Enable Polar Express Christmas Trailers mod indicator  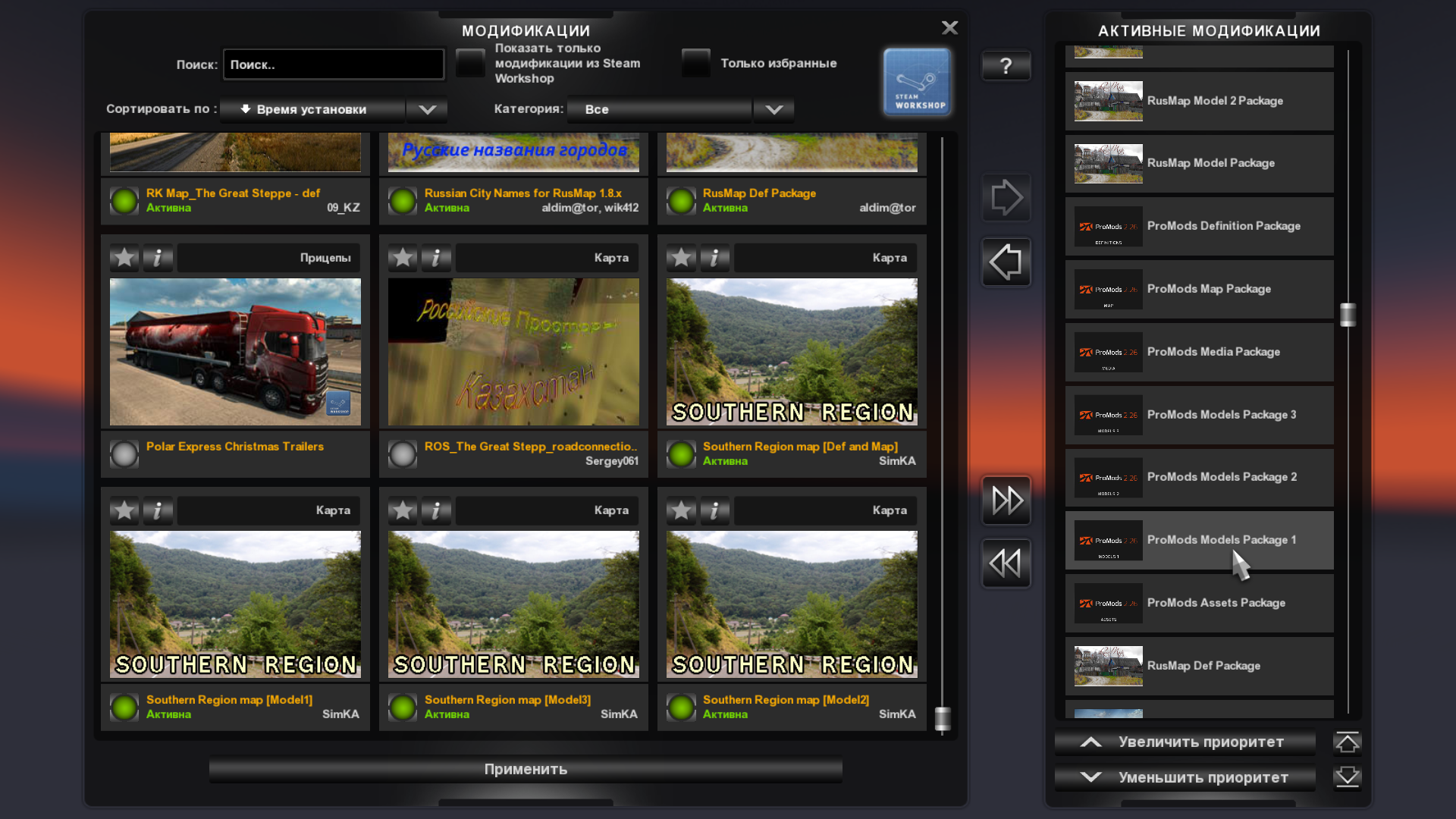[x=124, y=454]
